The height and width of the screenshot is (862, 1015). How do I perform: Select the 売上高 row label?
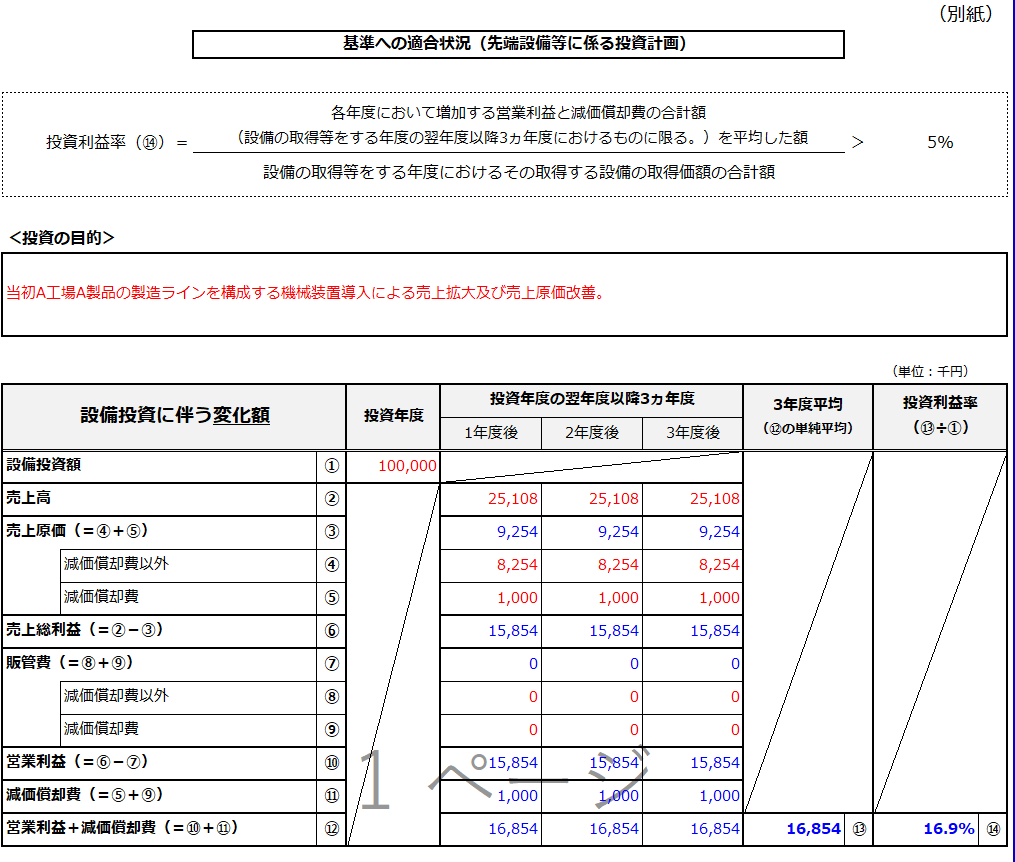coord(159,499)
